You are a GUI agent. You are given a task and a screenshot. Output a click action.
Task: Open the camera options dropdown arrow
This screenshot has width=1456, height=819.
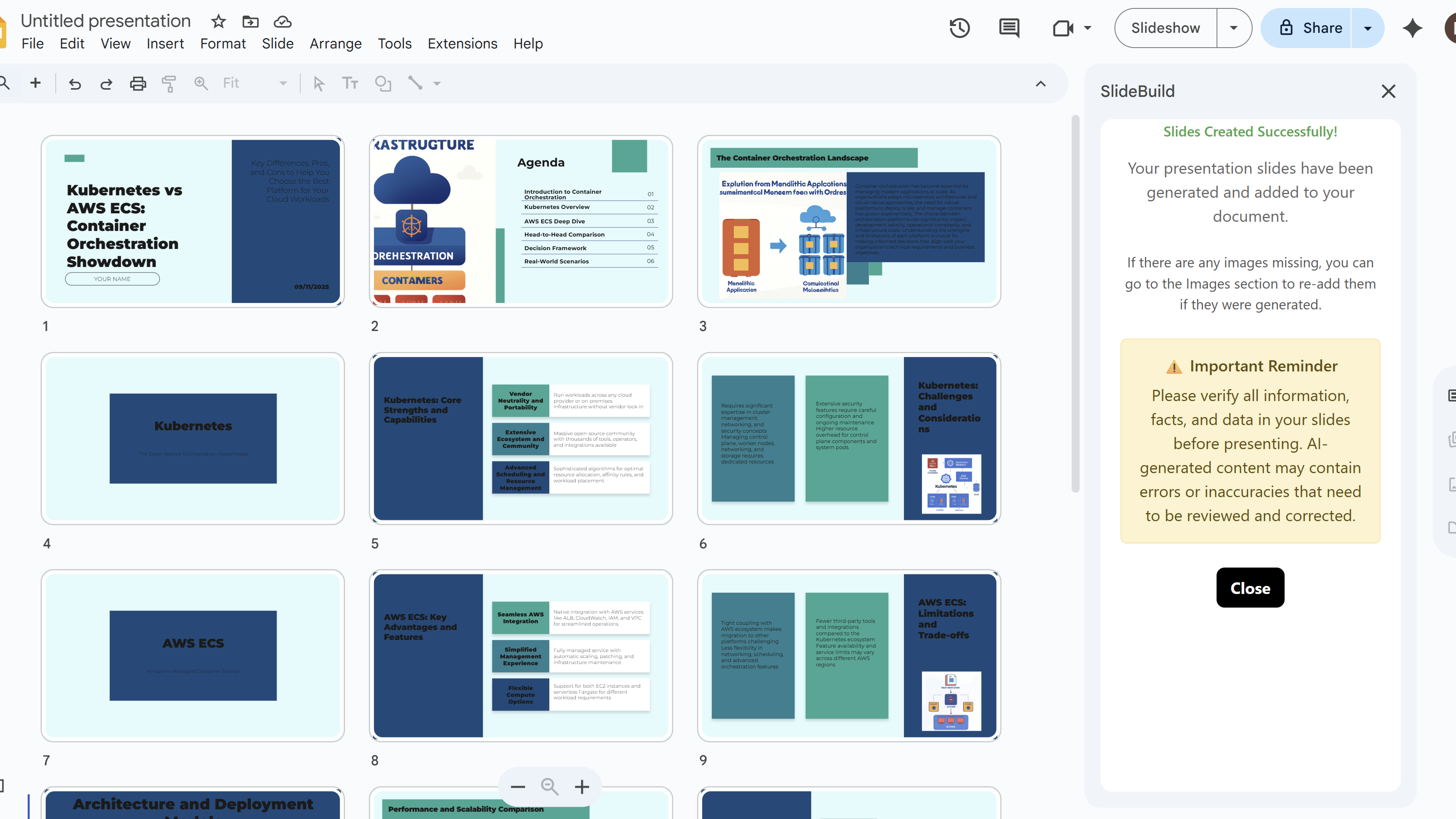1087,28
